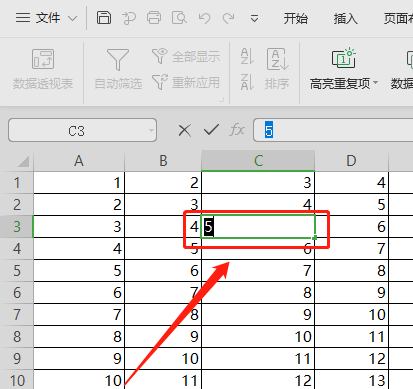Click the 排序 sort icon

pos(277,69)
